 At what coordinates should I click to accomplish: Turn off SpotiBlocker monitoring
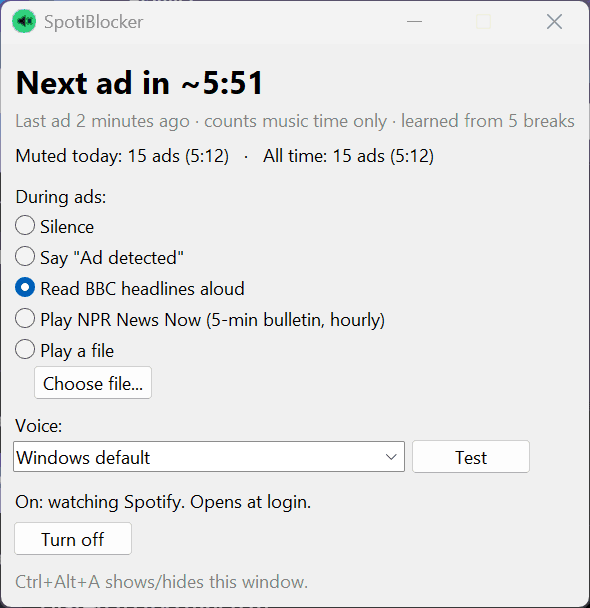pyautogui.click(x=73, y=539)
